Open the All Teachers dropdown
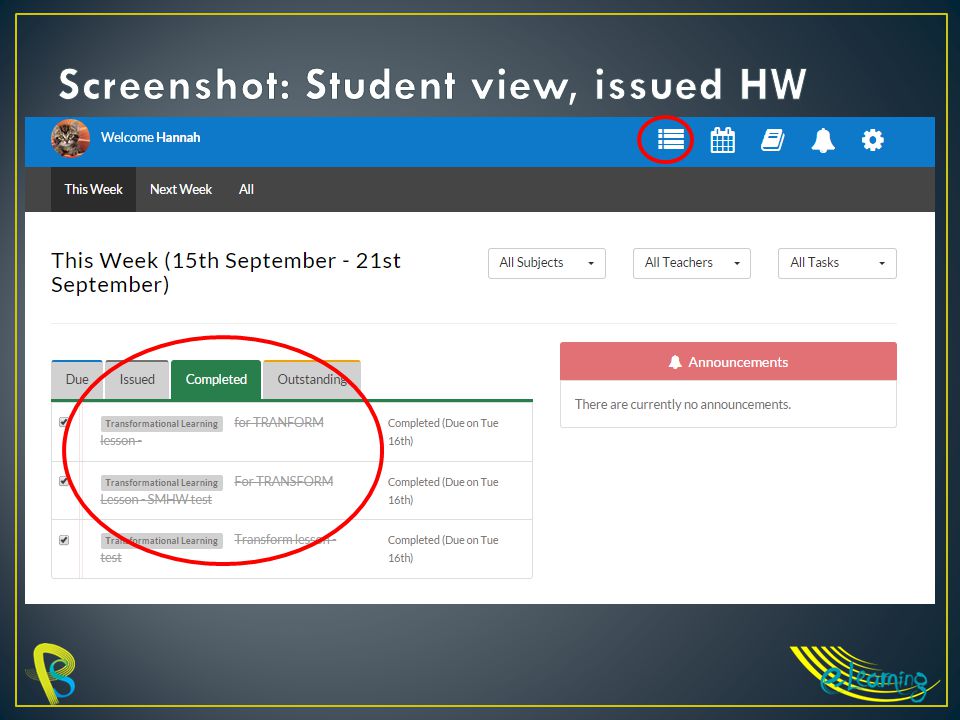Screen dimensions: 960x720 pyautogui.click(x=692, y=263)
